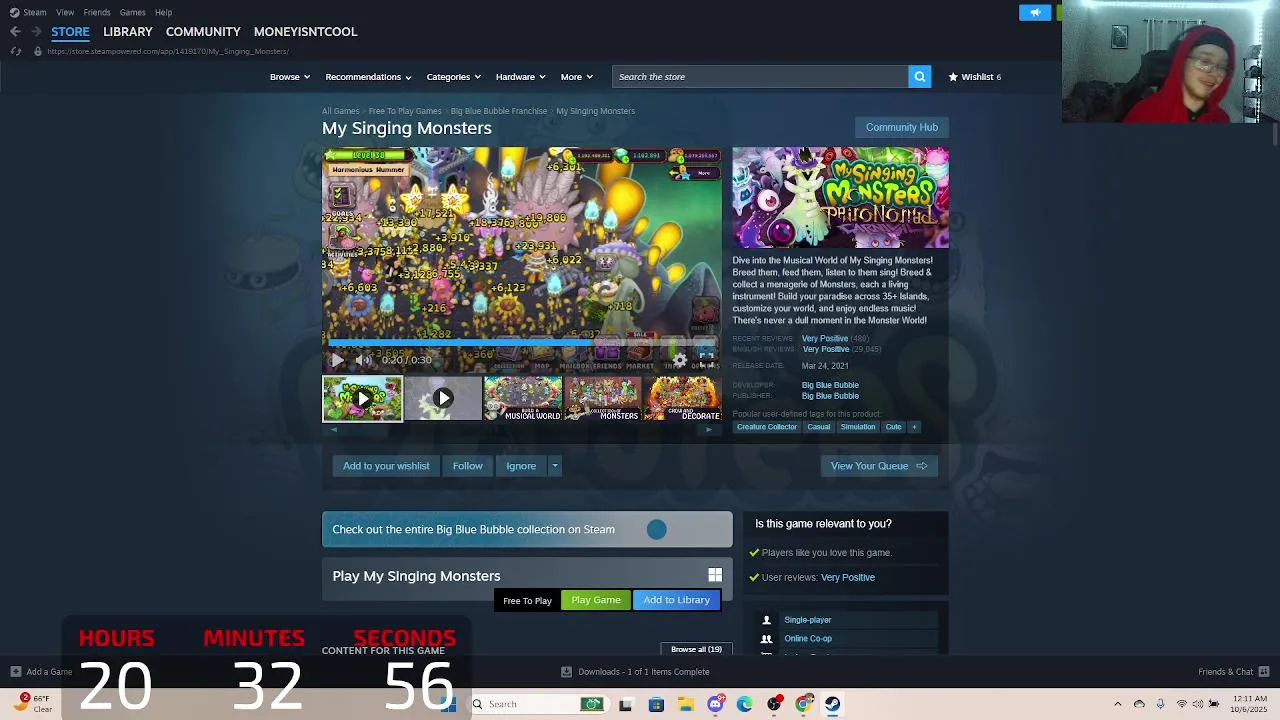
Task: Open the Help menu
Action: (x=163, y=12)
